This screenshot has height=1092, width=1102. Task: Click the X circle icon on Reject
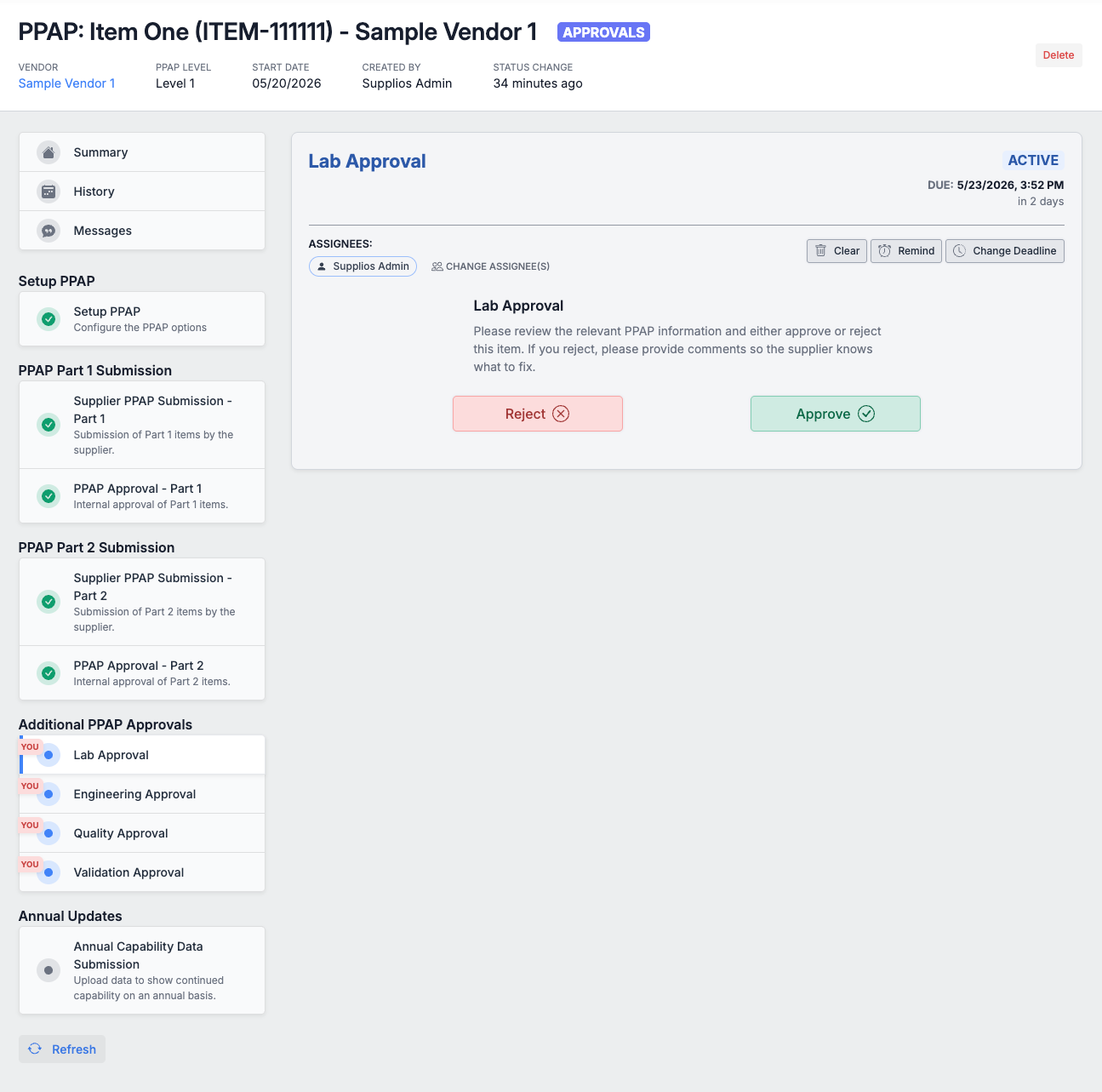pyautogui.click(x=561, y=414)
